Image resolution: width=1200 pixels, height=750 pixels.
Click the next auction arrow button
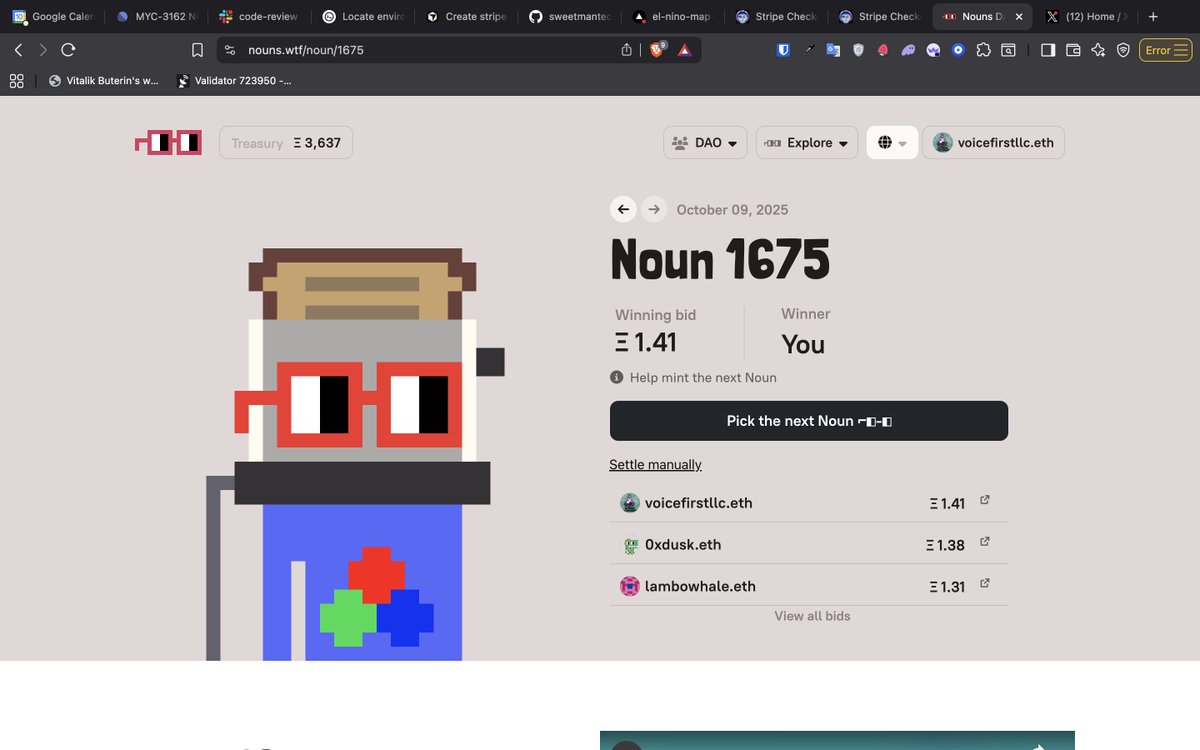654,209
